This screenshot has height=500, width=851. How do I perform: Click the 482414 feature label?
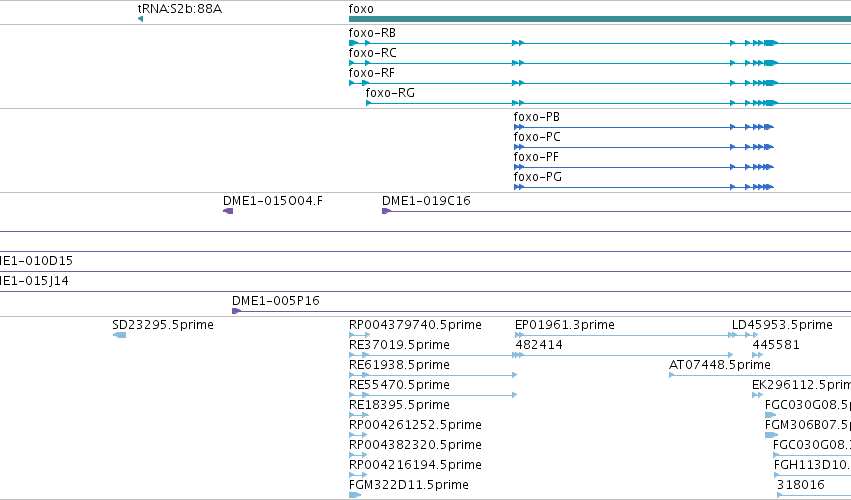[x=539, y=345]
